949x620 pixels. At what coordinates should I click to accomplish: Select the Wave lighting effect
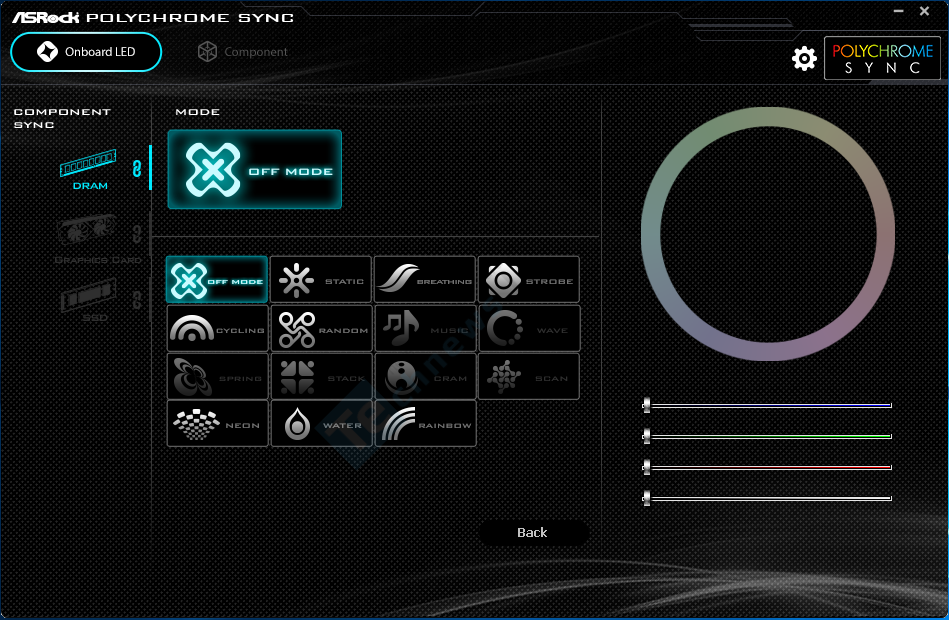(x=530, y=329)
